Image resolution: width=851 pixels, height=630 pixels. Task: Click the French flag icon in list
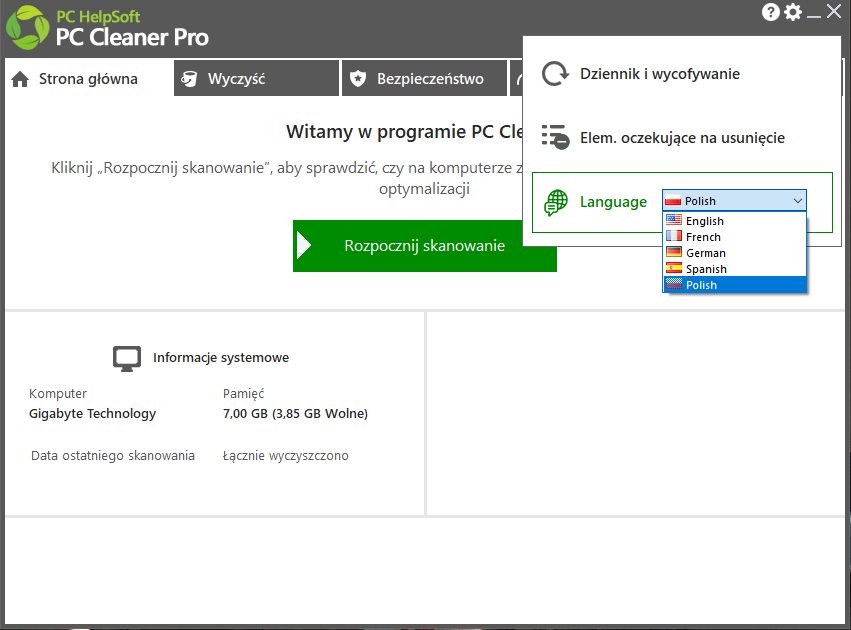pos(674,236)
